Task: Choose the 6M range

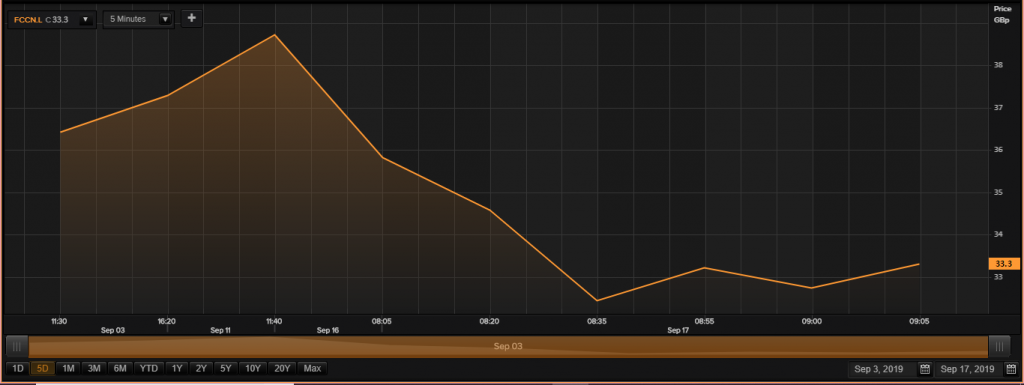Action: point(120,369)
